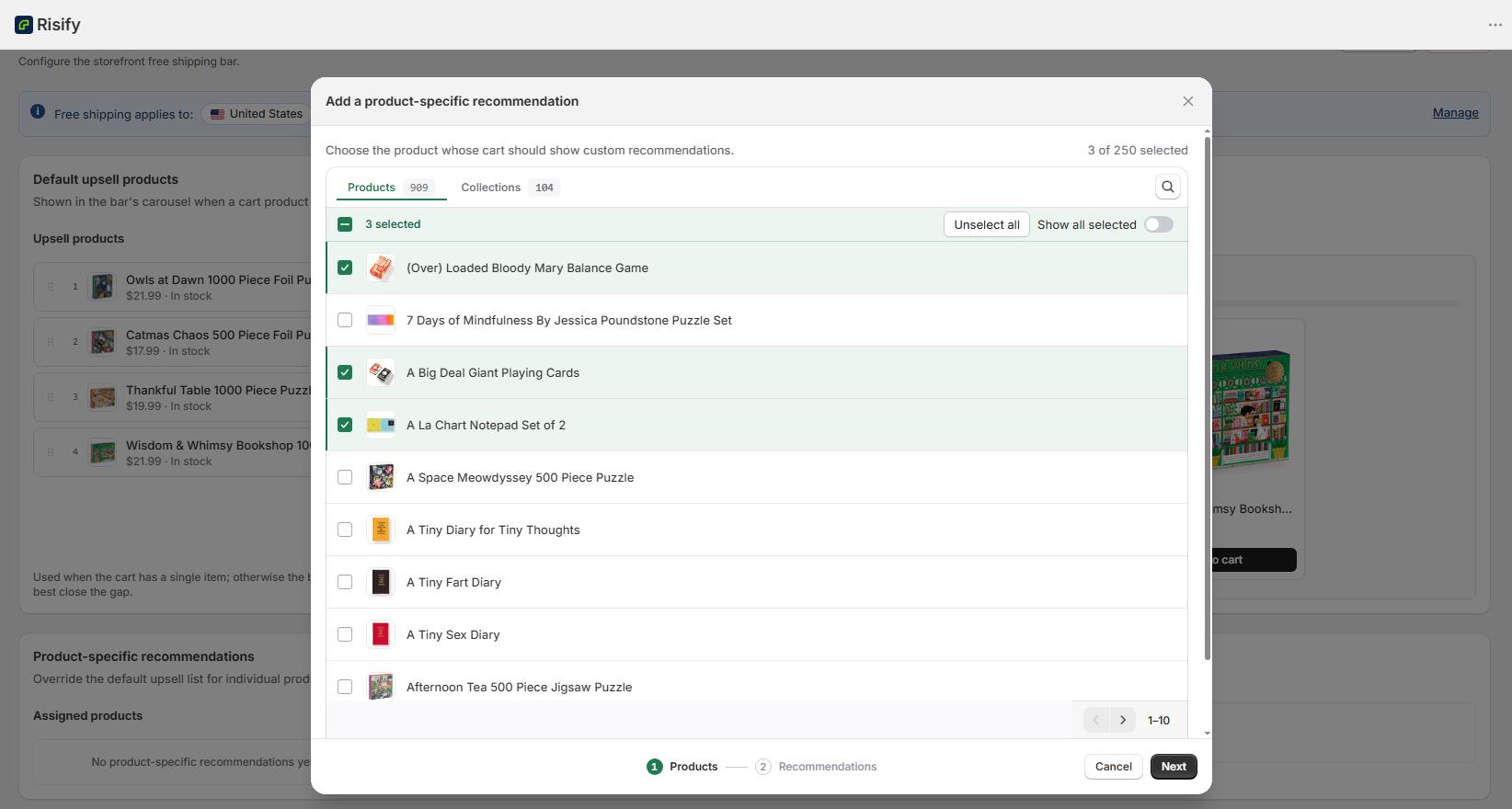Image resolution: width=1512 pixels, height=809 pixels.
Task: Check A Tiny Fart Diary checkbox
Action: point(345,582)
